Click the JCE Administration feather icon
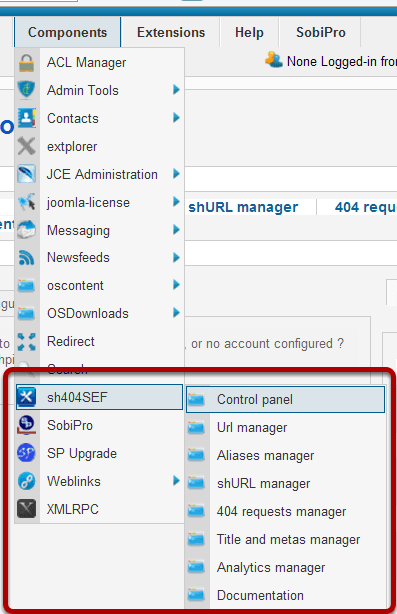 point(26,174)
